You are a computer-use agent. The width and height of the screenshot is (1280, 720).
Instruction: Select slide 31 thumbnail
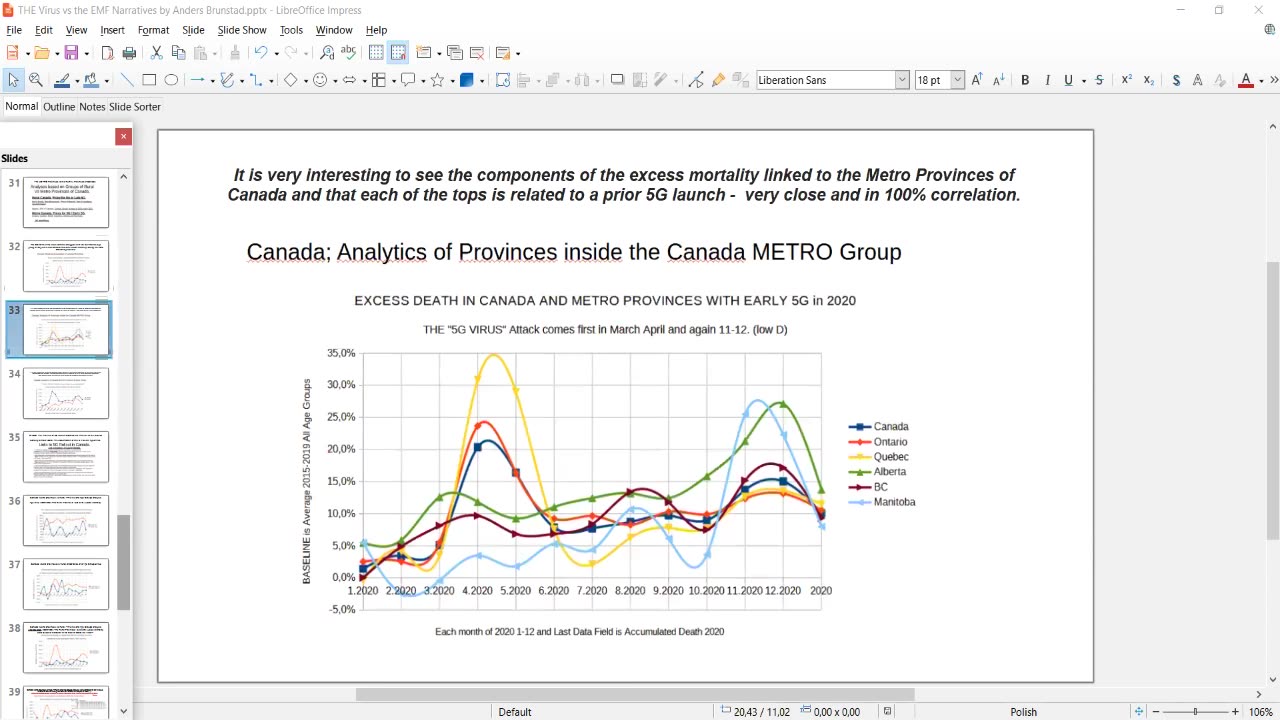(66, 202)
